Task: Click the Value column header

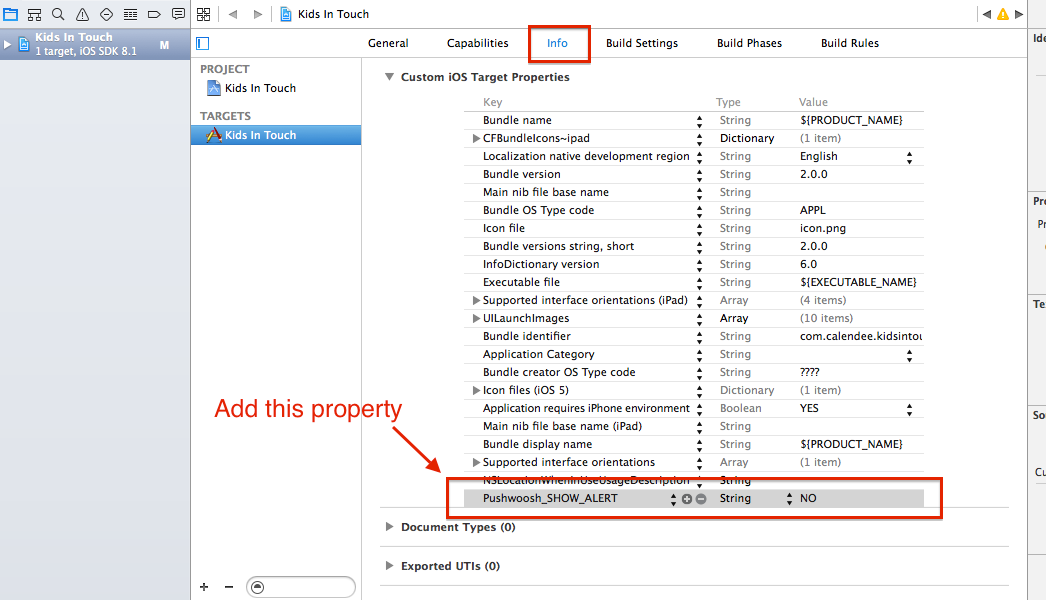Action: pyautogui.click(x=813, y=102)
